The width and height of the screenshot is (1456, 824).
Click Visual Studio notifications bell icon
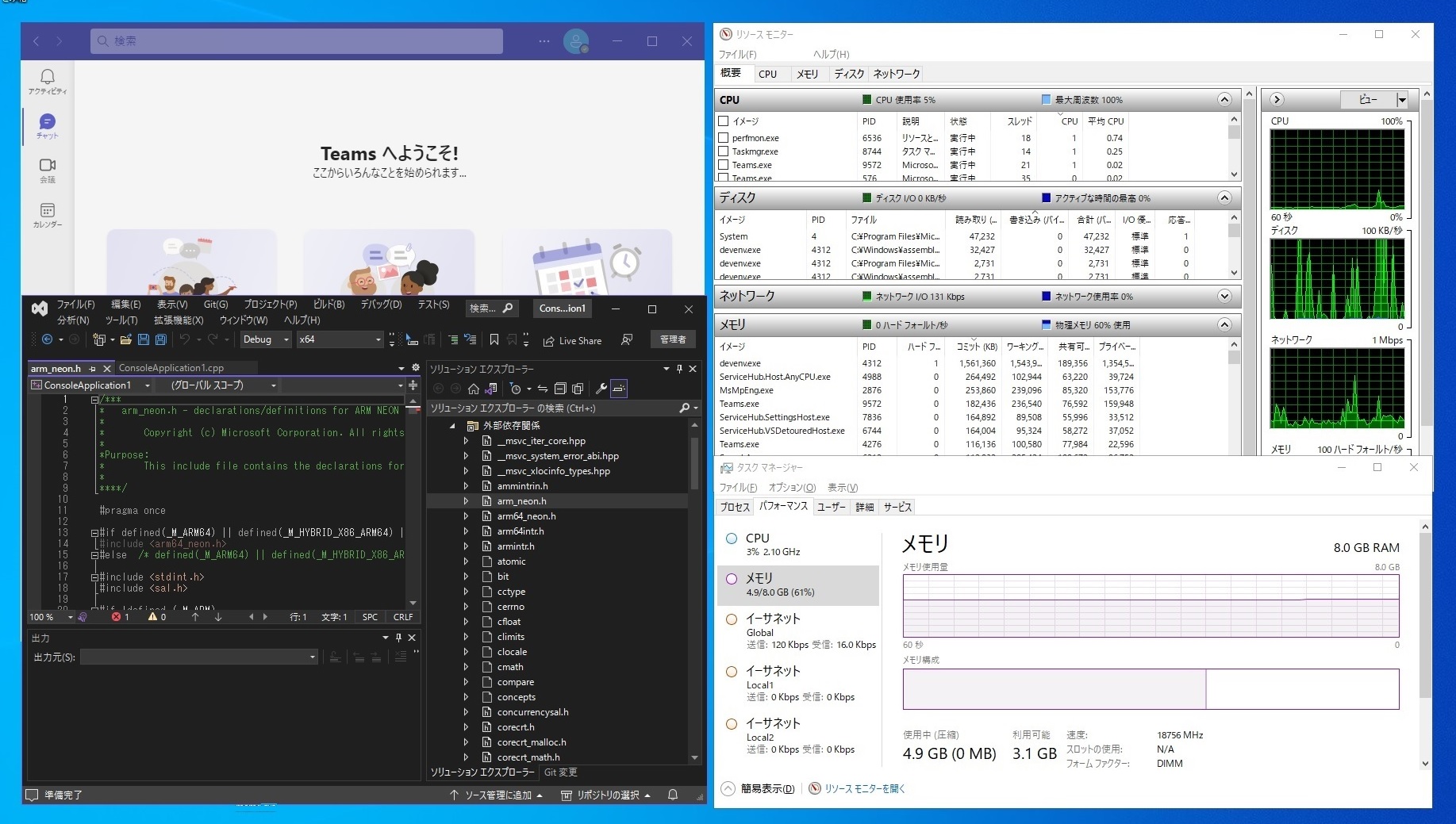(x=673, y=795)
